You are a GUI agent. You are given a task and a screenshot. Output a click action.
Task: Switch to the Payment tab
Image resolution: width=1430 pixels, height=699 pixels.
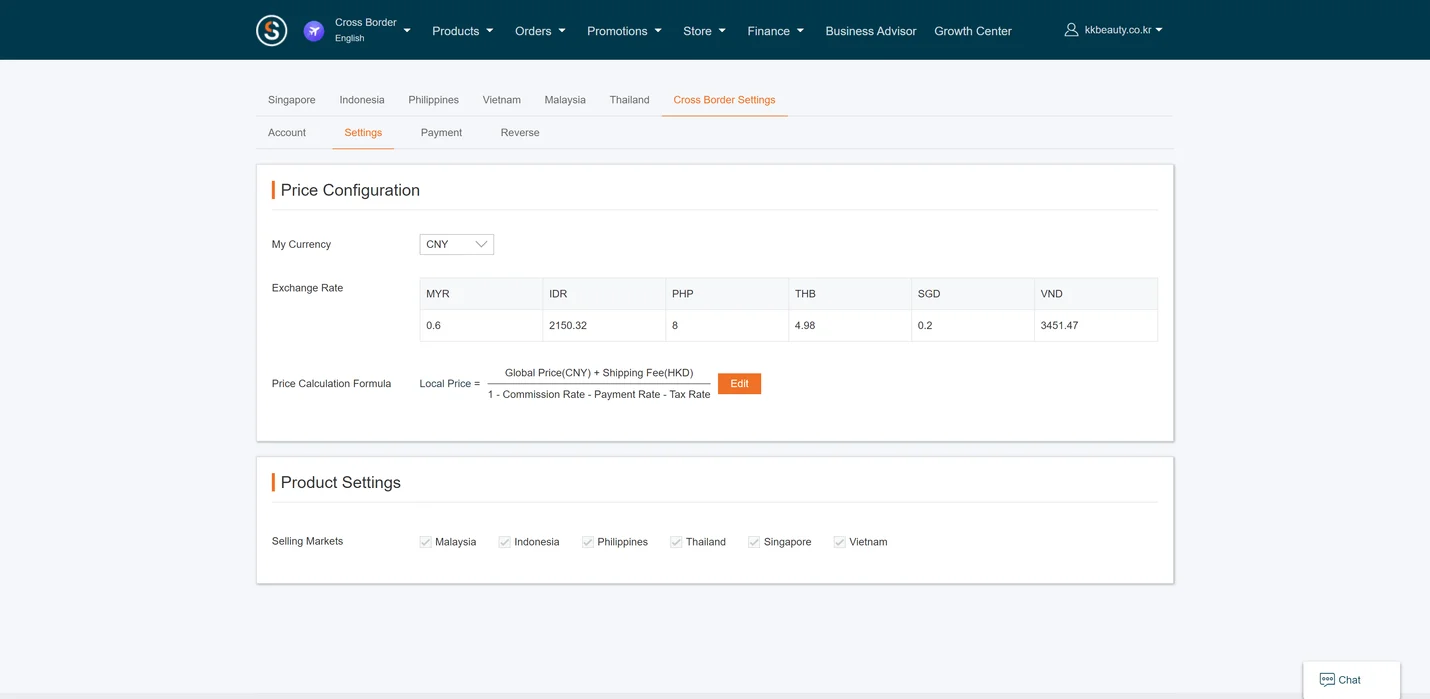441,133
